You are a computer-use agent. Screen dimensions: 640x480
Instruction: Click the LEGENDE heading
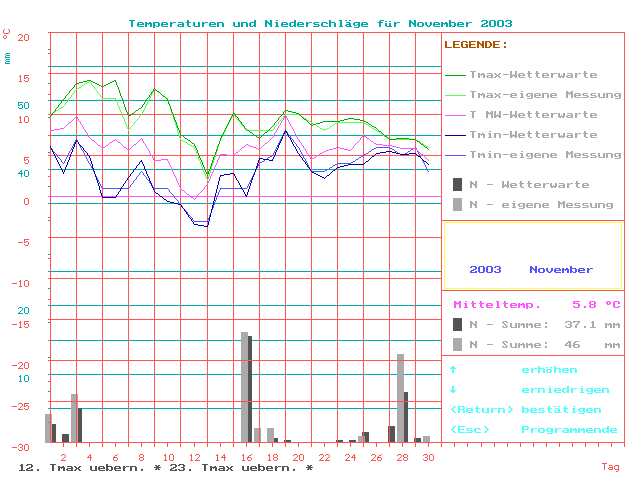click(x=475, y=45)
